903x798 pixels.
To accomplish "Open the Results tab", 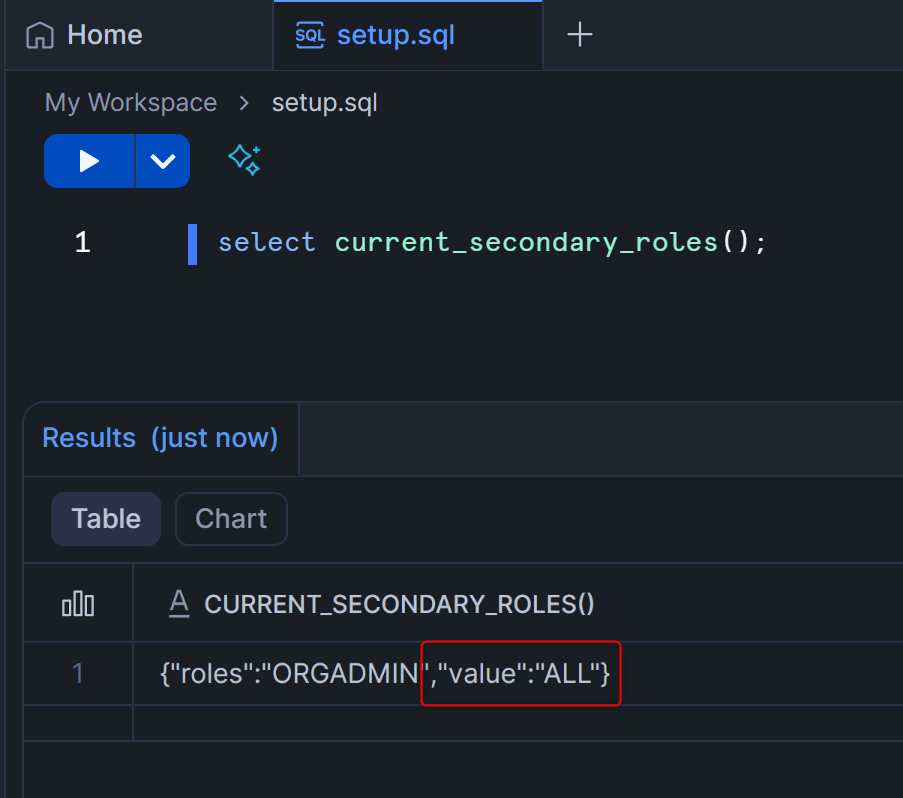I will tap(160, 438).
